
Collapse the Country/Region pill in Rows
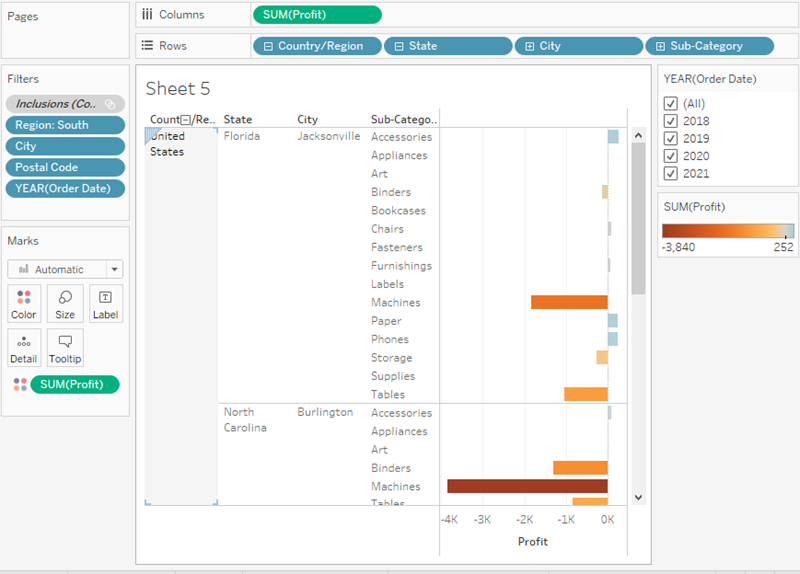coord(268,46)
